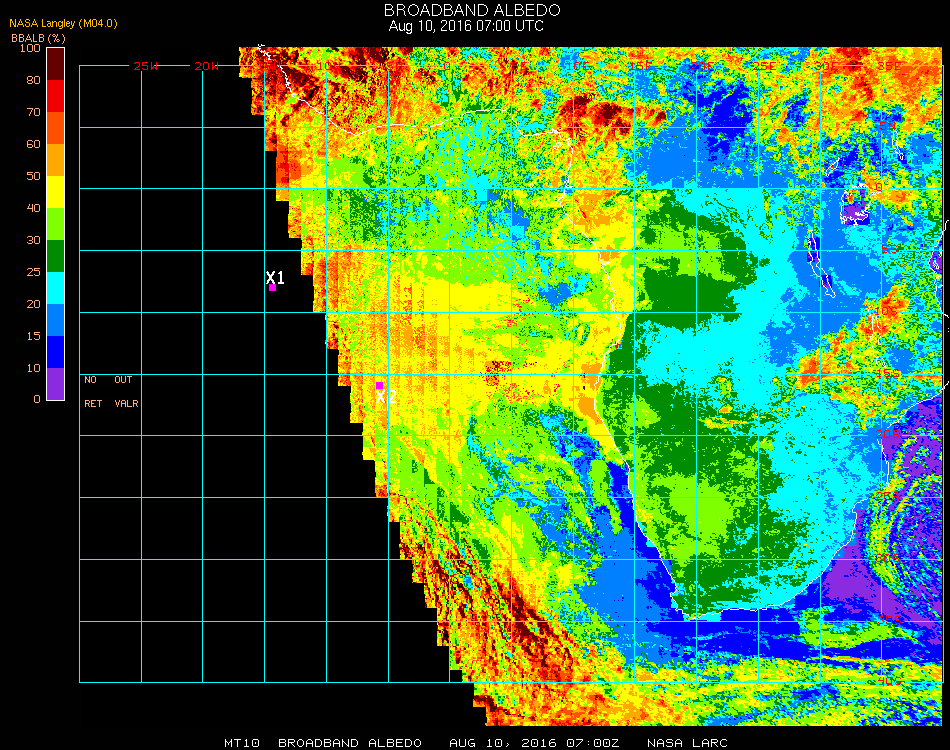Click the 5S latitude label

coord(889,250)
